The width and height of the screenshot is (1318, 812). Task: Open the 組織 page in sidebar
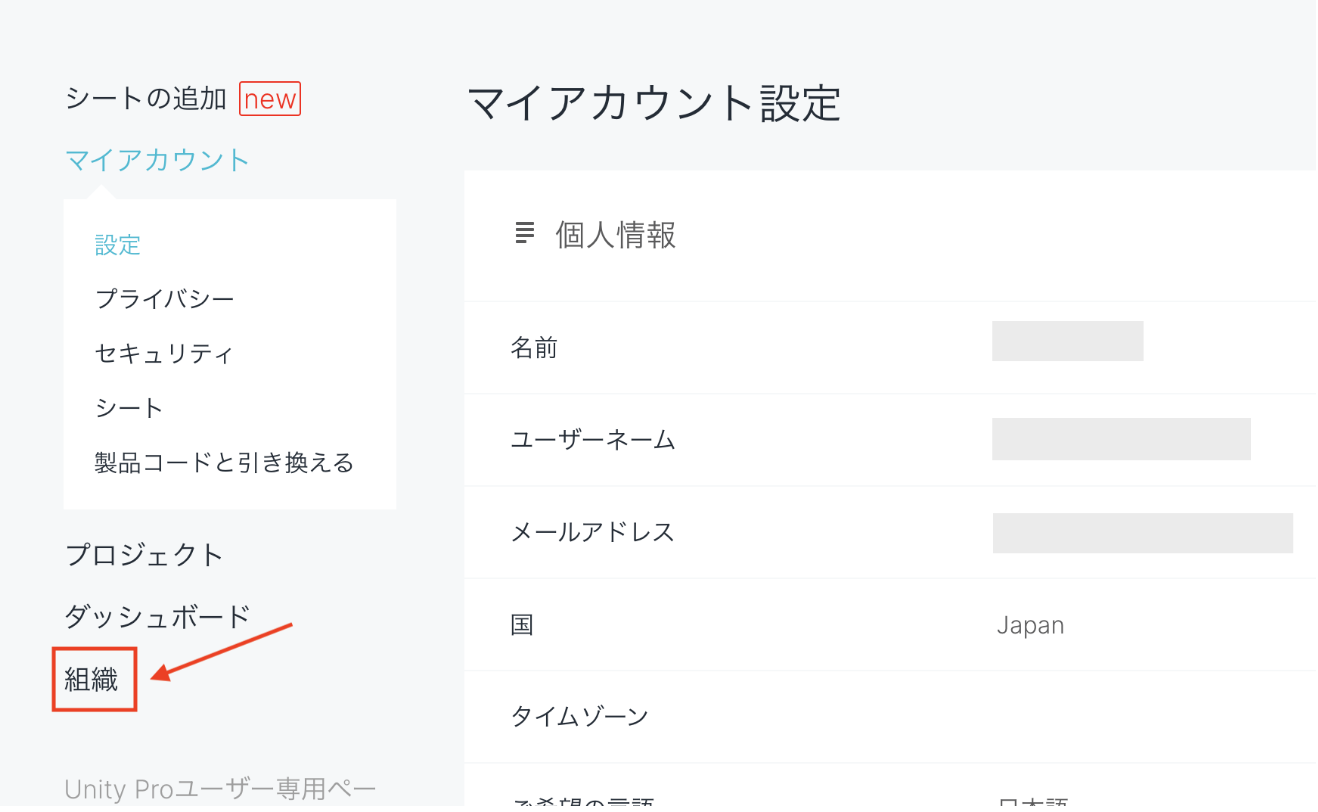[x=92, y=681]
